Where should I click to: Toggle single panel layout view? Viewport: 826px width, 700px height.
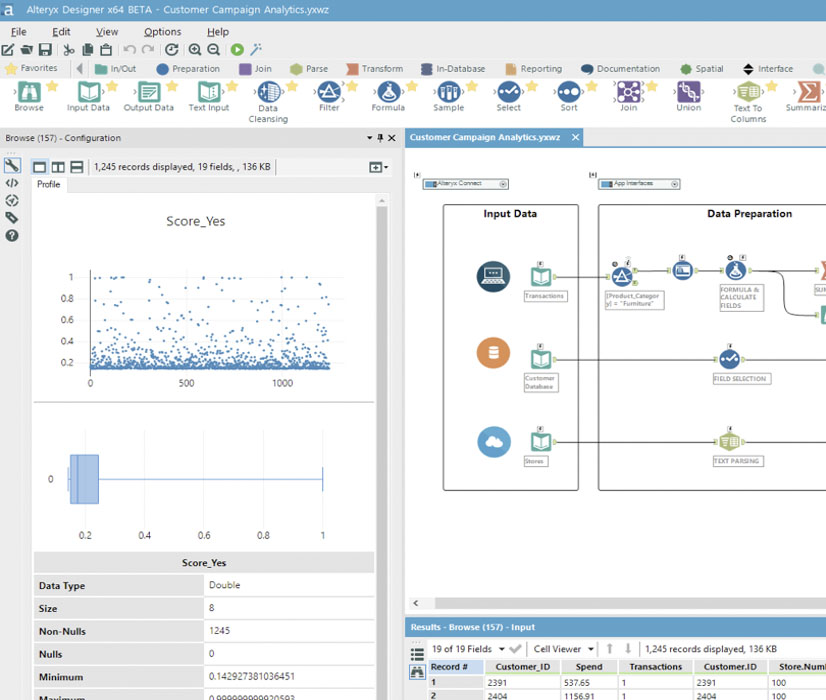click(x=40, y=167)
